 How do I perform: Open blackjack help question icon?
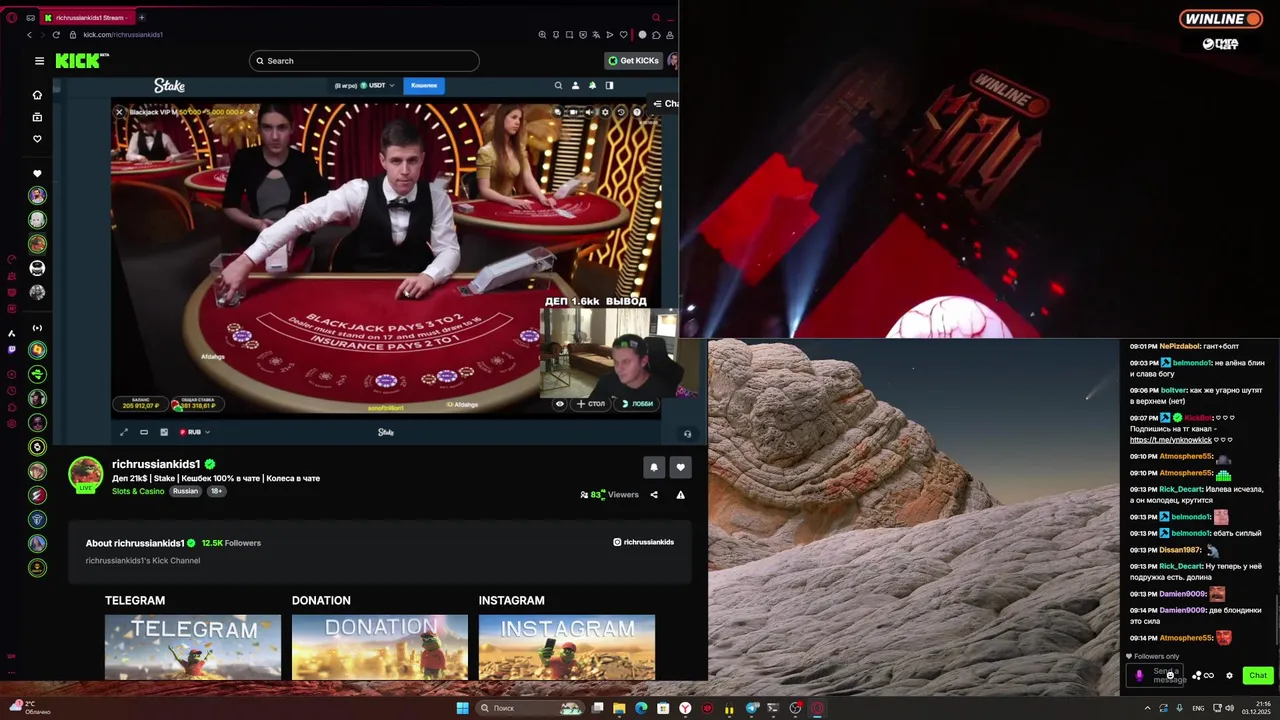pos(637,112)
